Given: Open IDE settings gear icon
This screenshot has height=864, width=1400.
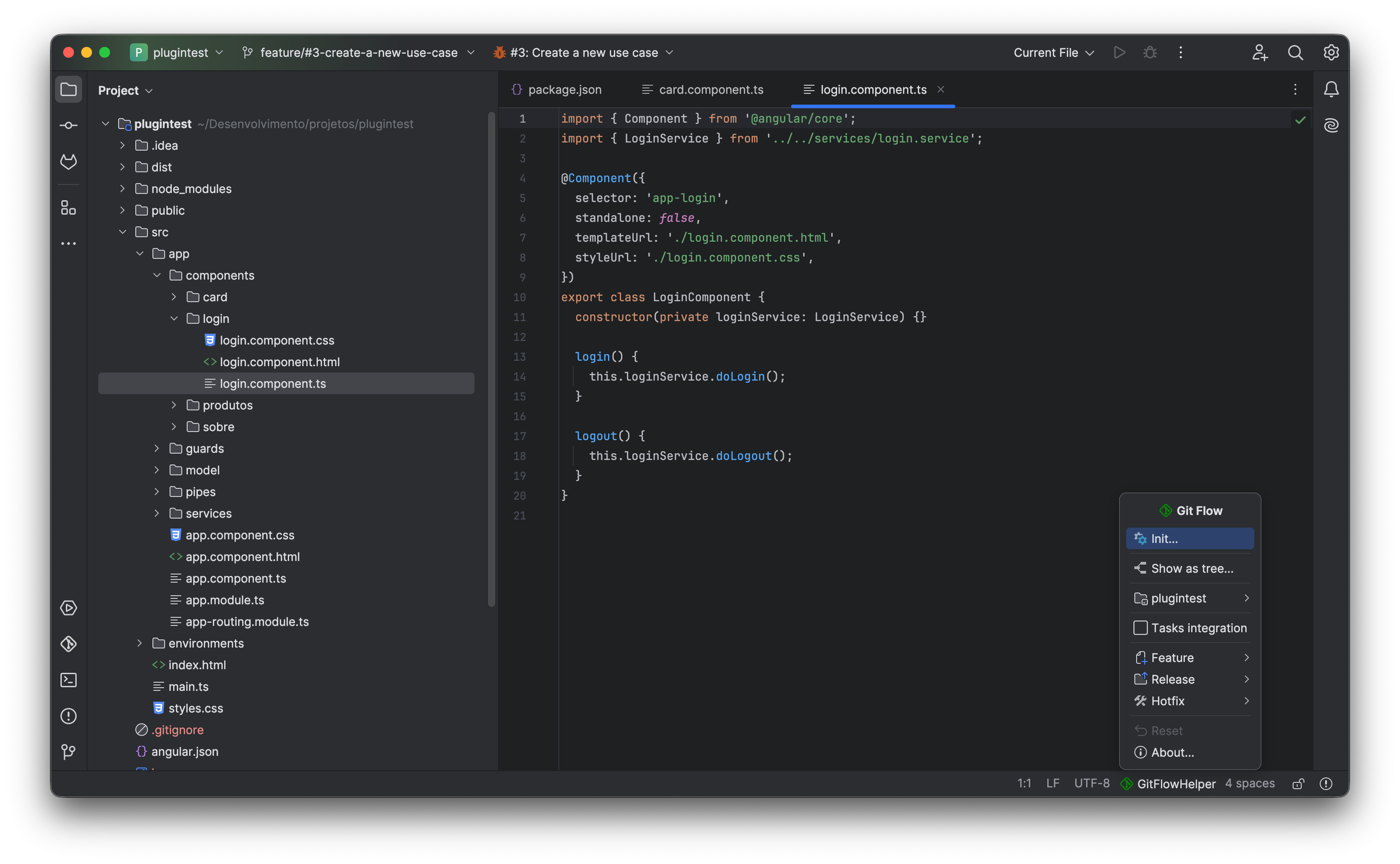Looking at the screenshot, I should 1331,53.
